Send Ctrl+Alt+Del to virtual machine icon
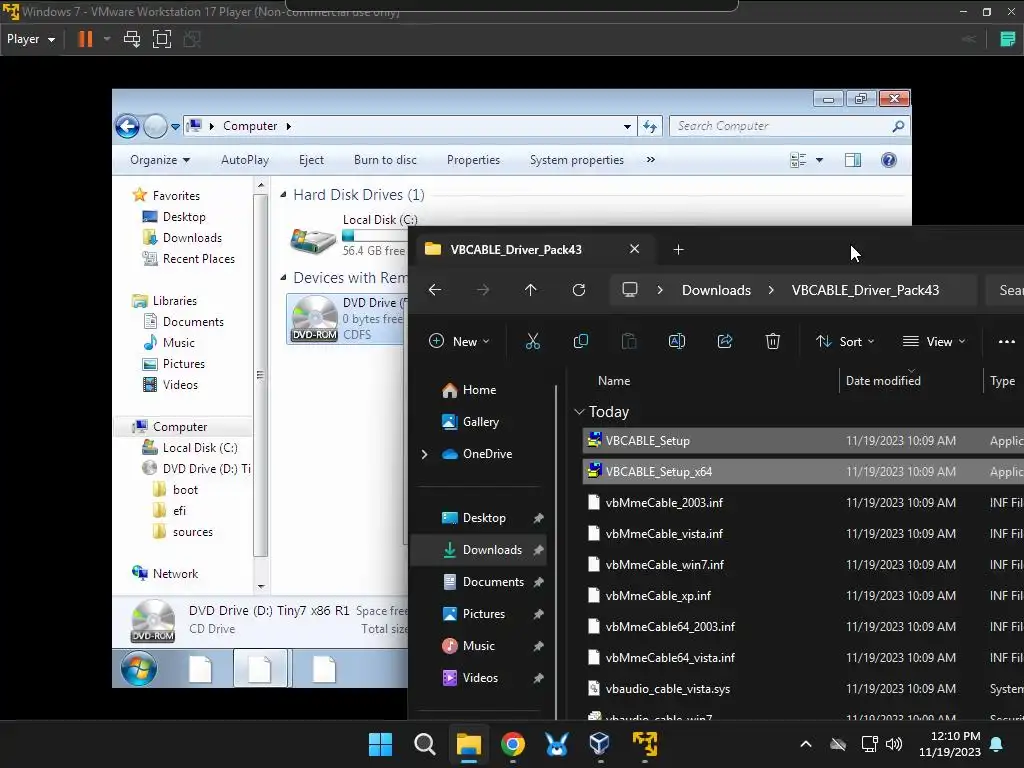 click(132, 39)
